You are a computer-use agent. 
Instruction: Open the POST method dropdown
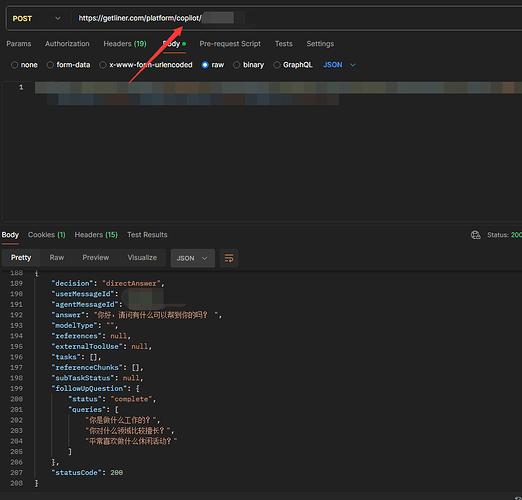click(x=37, y=18)
